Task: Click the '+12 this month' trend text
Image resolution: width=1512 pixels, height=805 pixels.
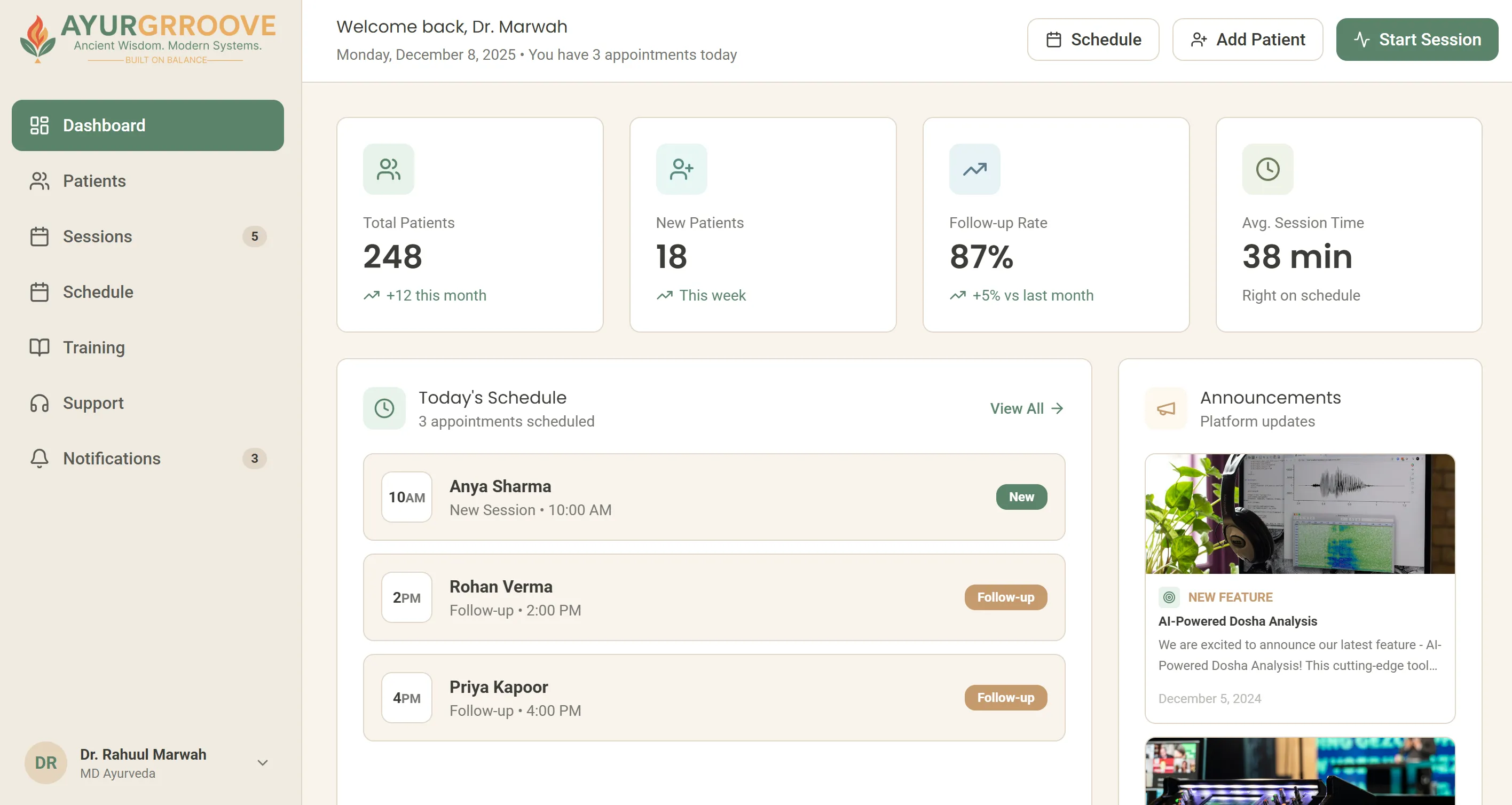Action: [x=436, y=295]
